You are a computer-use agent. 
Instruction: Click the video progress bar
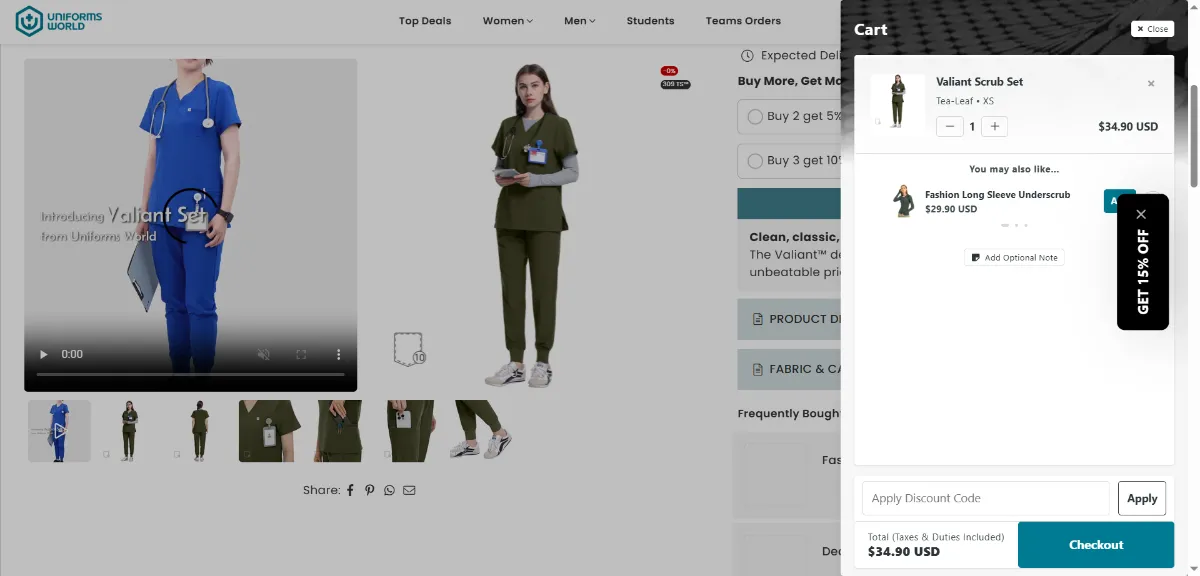[191, 374]
